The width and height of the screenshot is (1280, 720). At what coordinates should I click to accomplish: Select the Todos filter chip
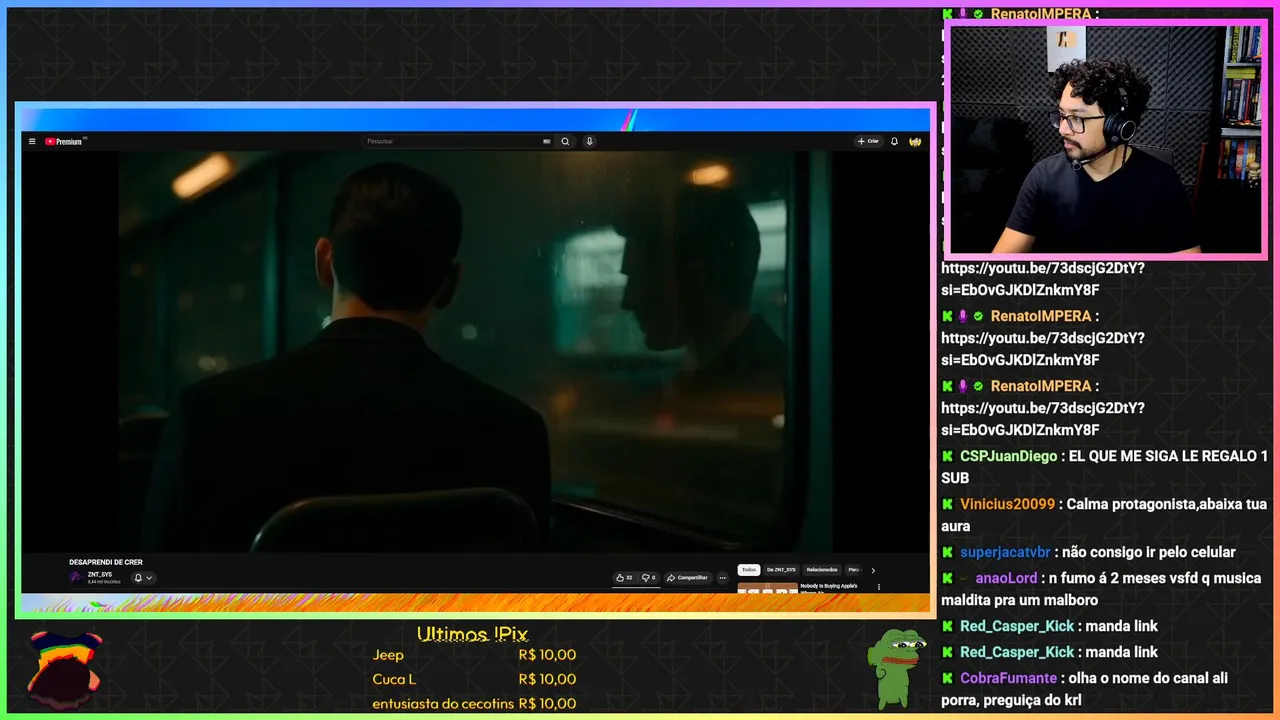(x=749, y=570)
